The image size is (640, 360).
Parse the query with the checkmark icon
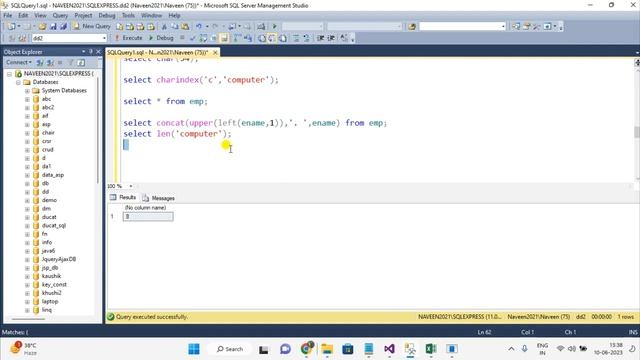tap(193, 38)
